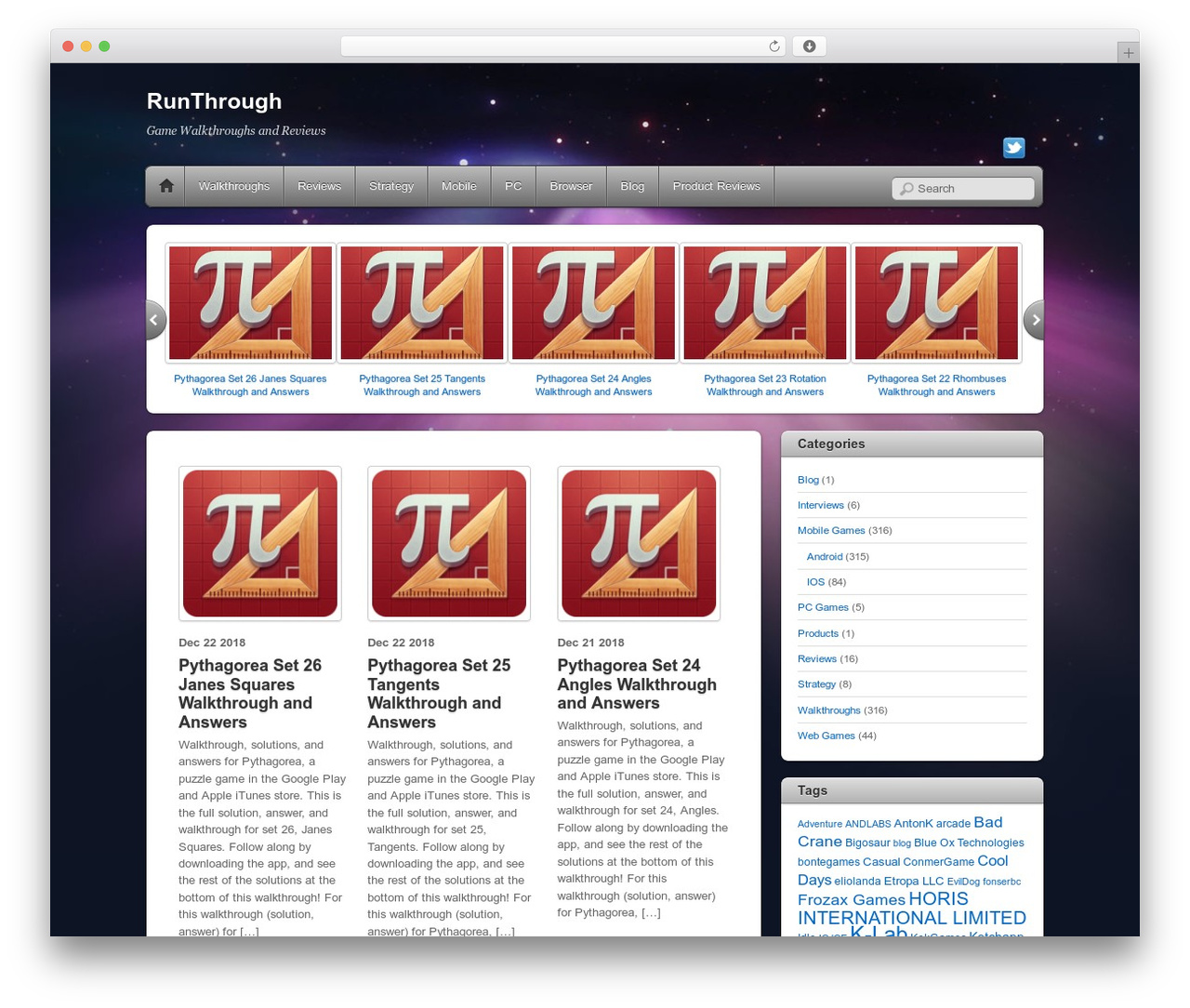
Task: Focus the Search input field
Action: (963, 189)
